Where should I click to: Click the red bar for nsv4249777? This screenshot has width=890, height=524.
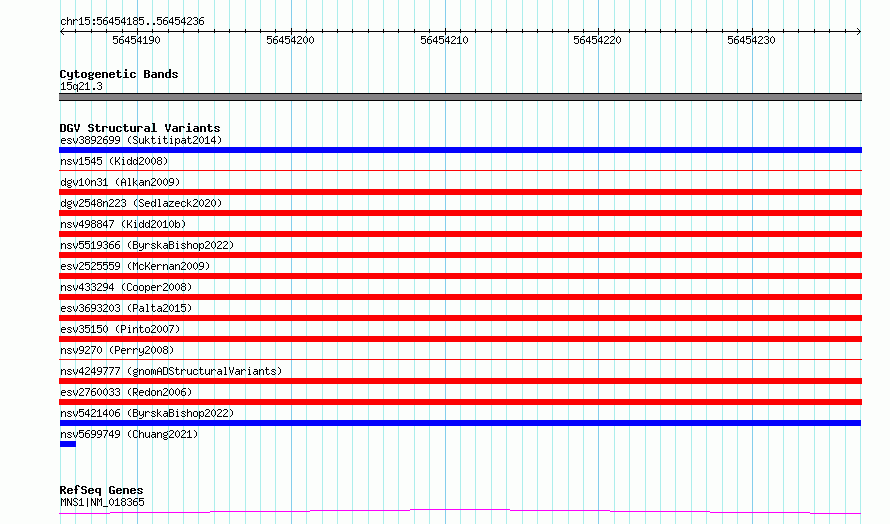(x=460, y=381)
